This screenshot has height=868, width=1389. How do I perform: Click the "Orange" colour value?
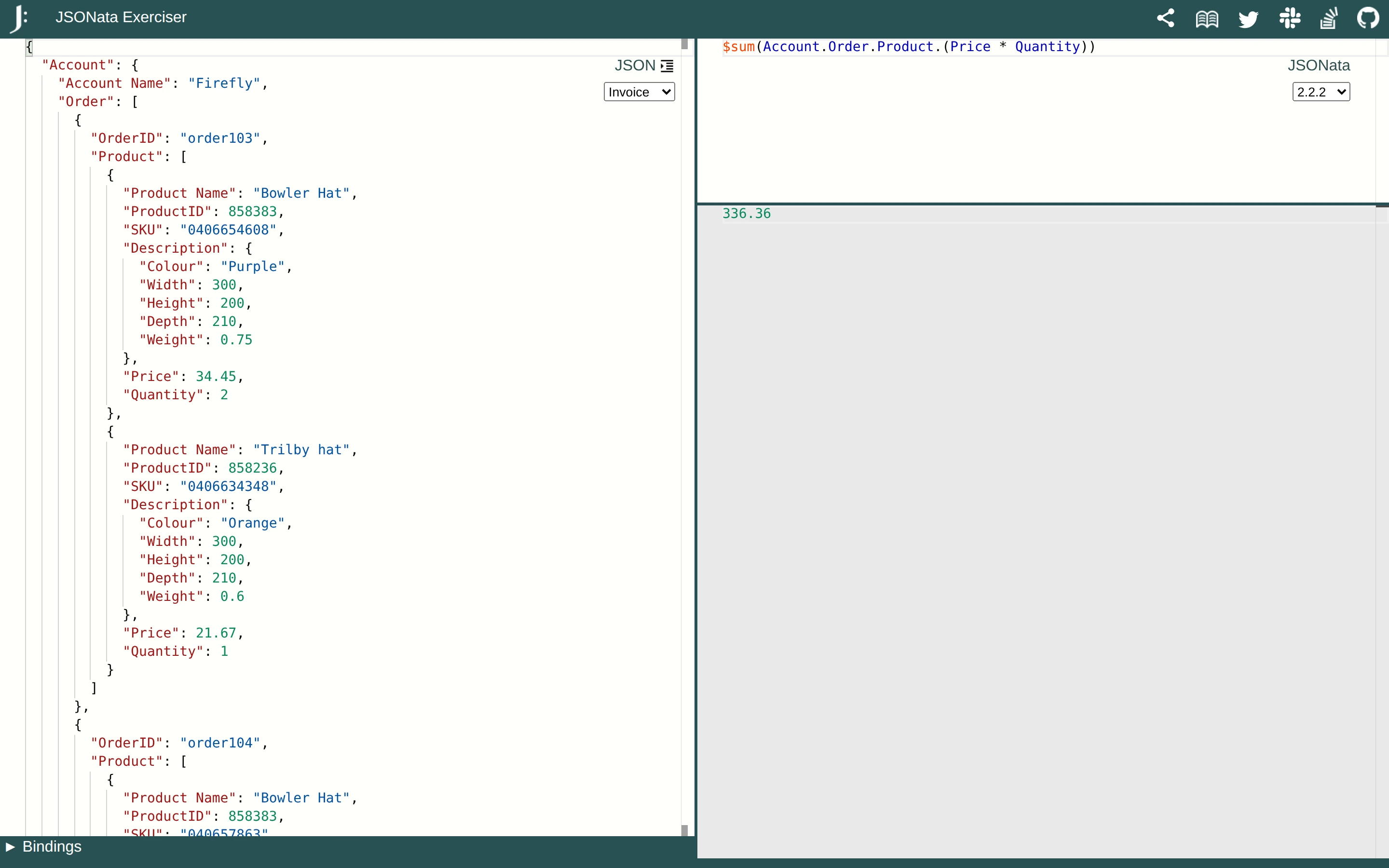click(253, 523)
